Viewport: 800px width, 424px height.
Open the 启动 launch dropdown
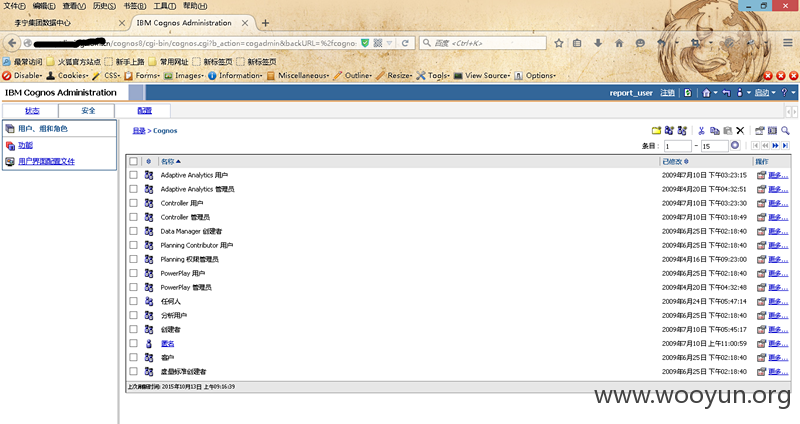(765, 93)
